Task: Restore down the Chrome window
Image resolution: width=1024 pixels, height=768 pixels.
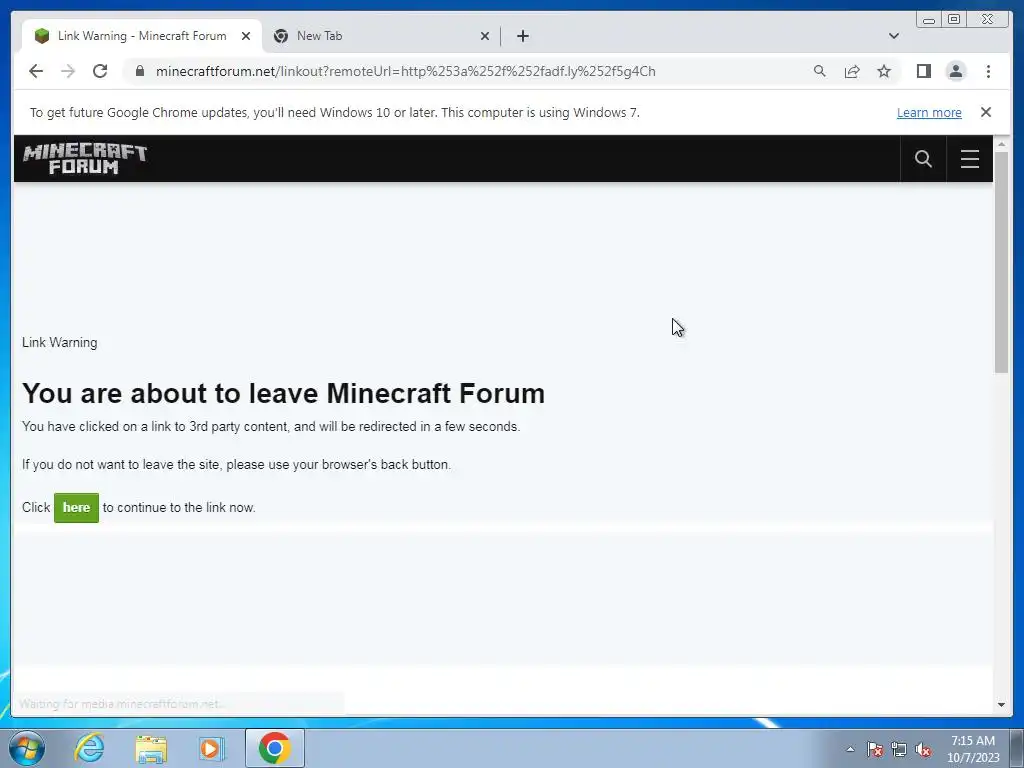Action: [954, 20]
